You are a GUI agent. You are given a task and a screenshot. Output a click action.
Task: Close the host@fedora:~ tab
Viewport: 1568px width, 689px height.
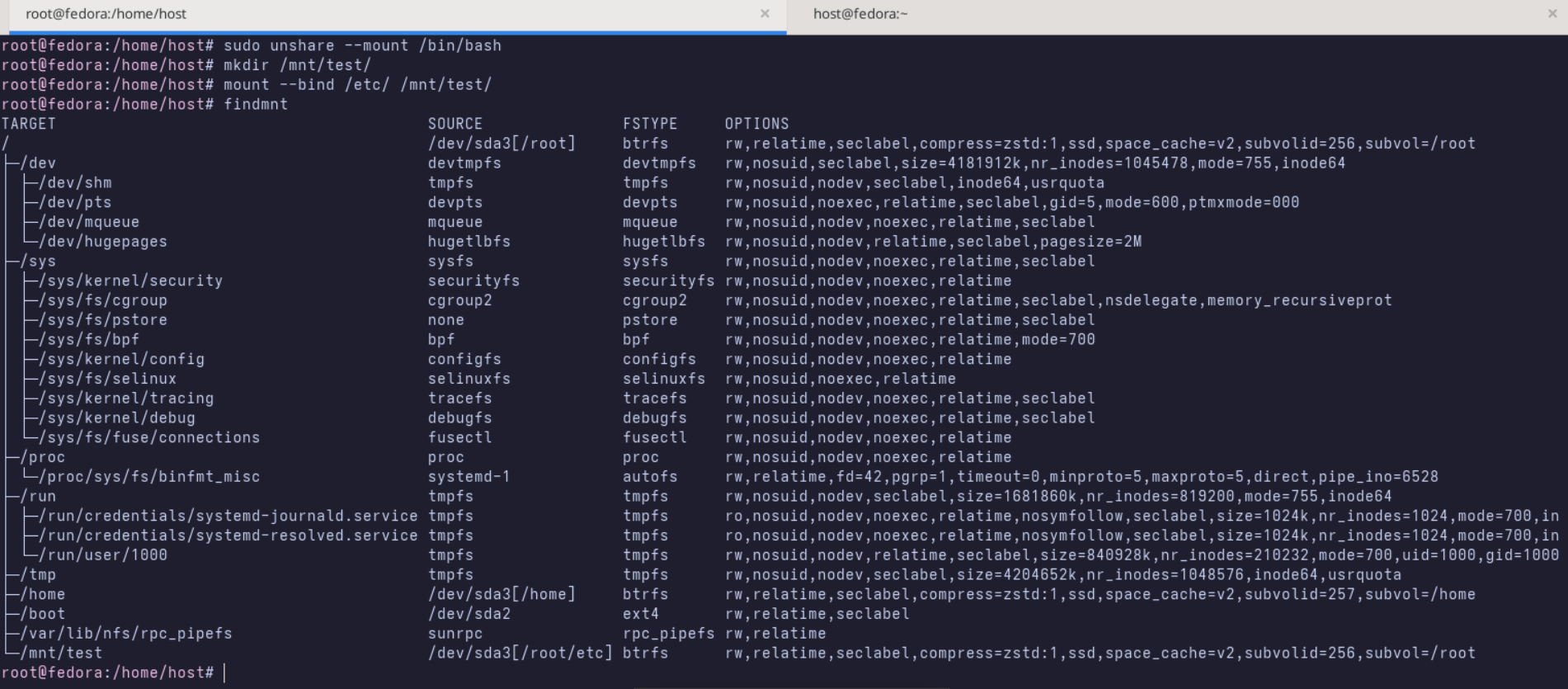[1552, 14]
